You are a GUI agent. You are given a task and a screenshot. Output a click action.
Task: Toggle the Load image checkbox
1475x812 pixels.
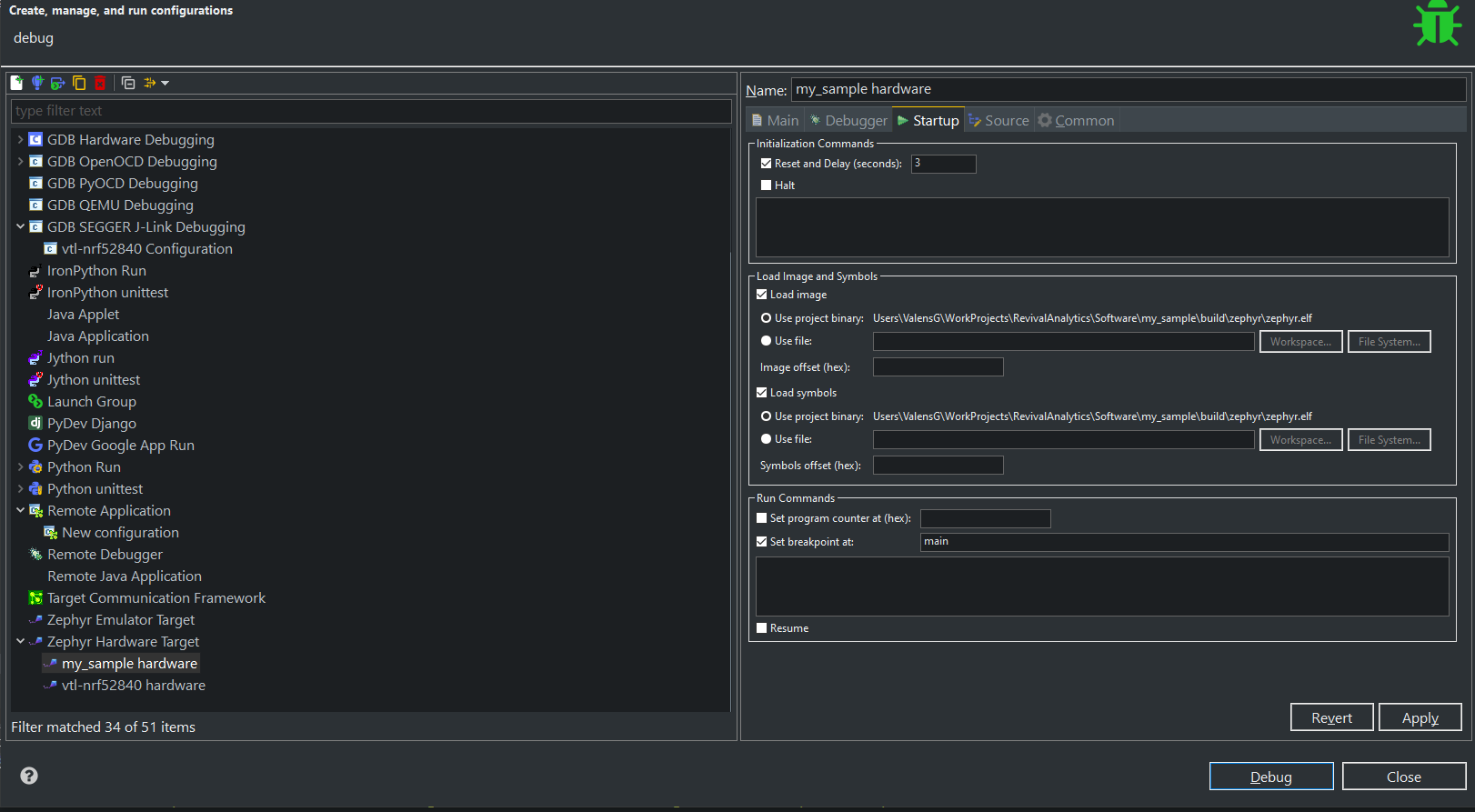pos(762,295)
